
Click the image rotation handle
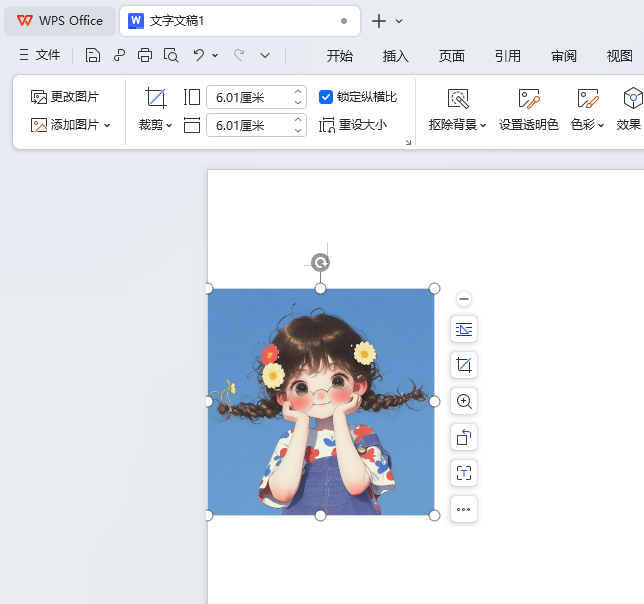(x=320, y=262)
